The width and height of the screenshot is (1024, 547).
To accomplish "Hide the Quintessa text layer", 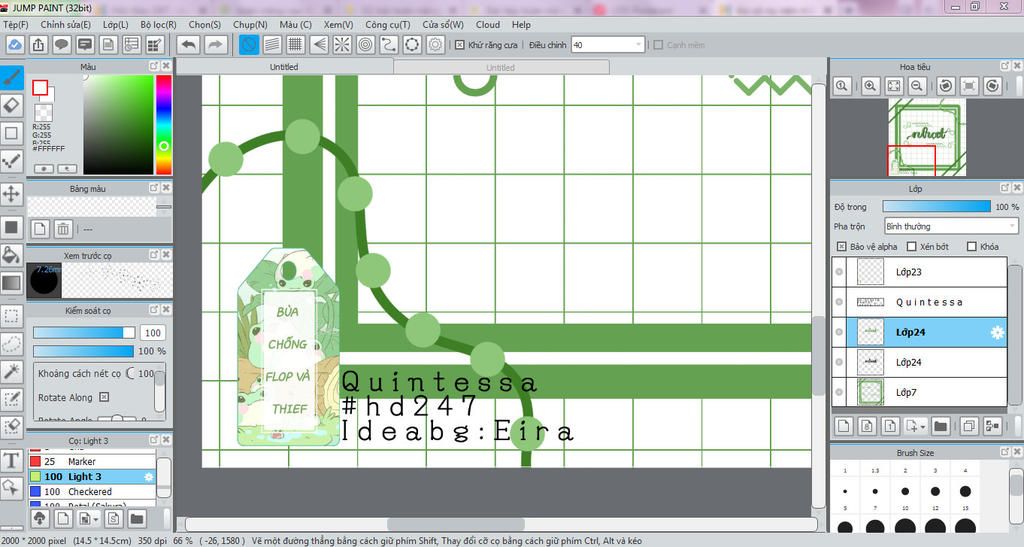I will point(839,302).
